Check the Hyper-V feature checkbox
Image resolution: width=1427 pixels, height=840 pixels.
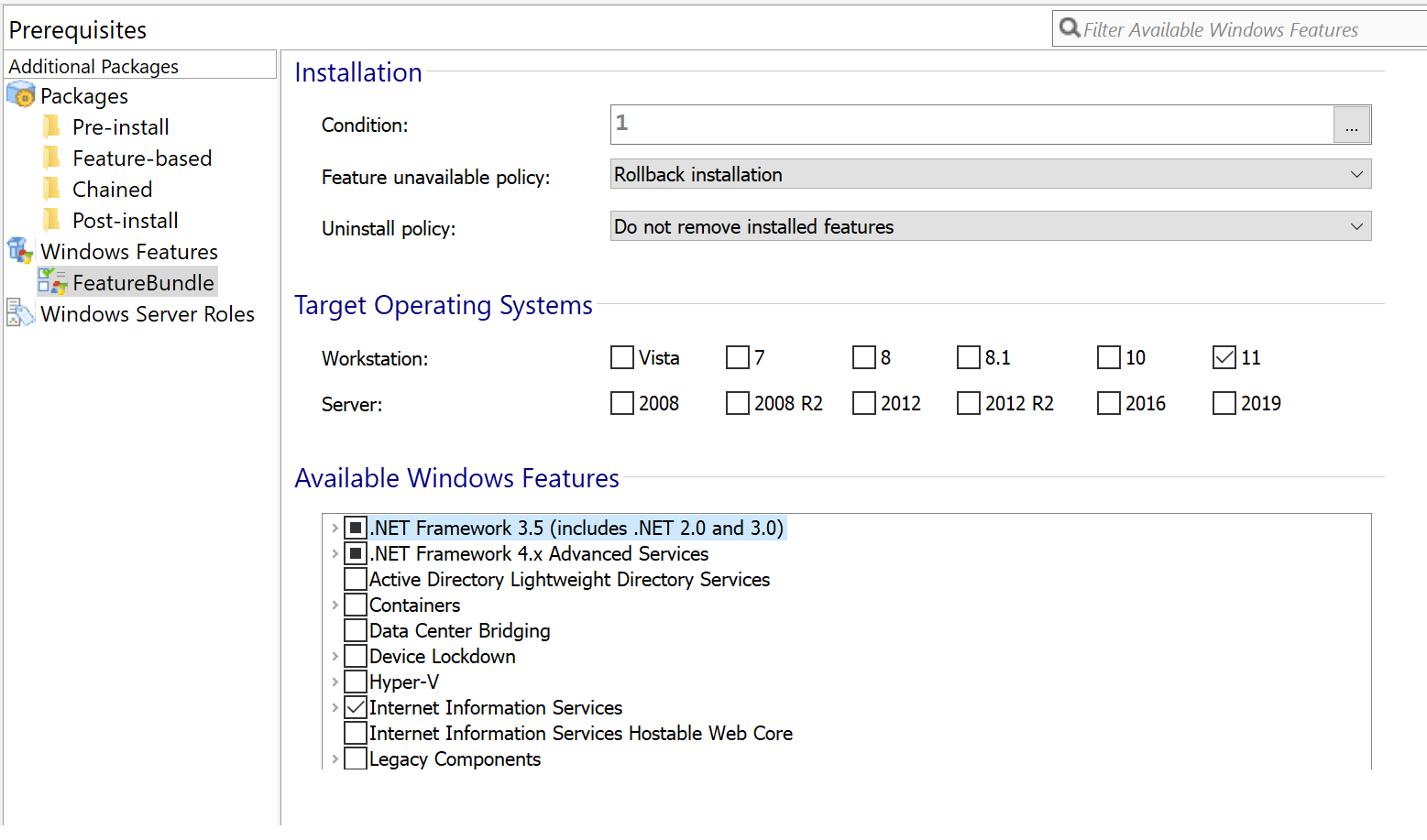point(356,682)
